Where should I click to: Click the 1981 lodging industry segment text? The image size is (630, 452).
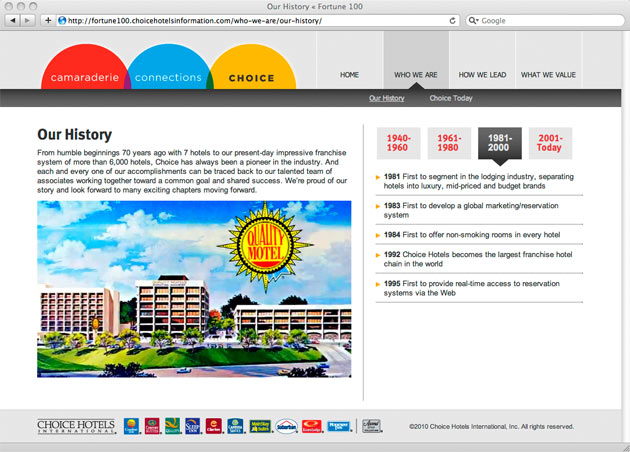pyautogui.click(x=479, y=181)
